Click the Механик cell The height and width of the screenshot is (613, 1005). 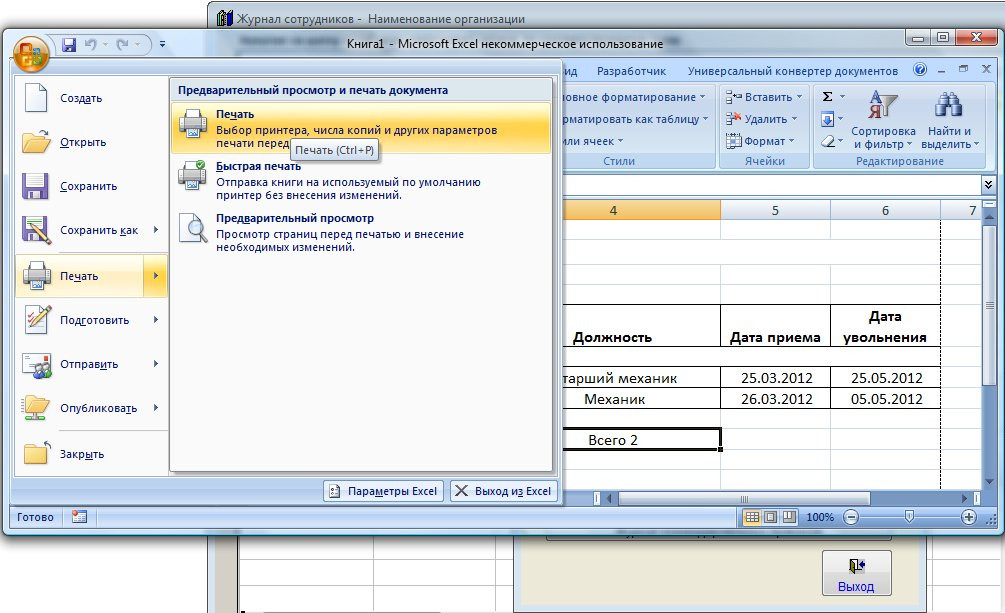click(642, 399)
